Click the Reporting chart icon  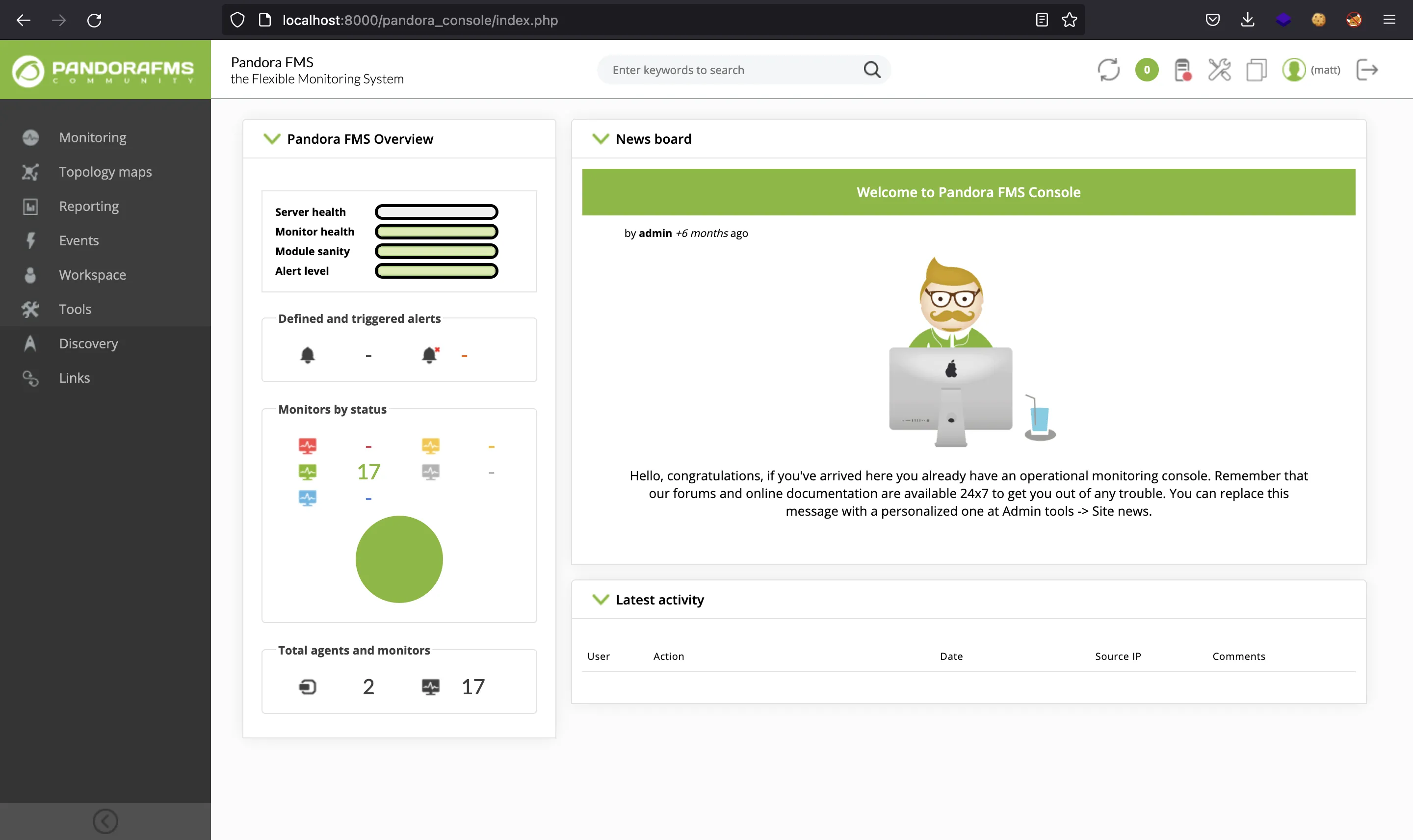30,207
